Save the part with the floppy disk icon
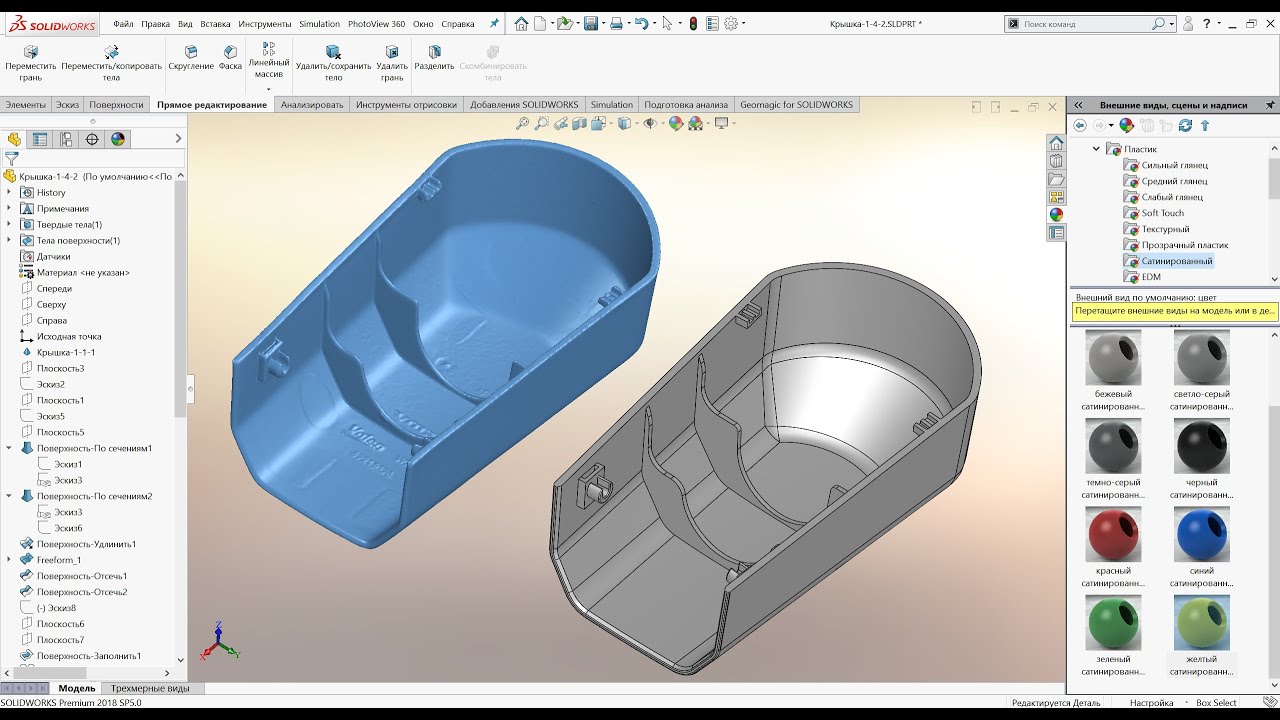The height and width of the screenshot is (720, 1280). [x=591, y=23]
